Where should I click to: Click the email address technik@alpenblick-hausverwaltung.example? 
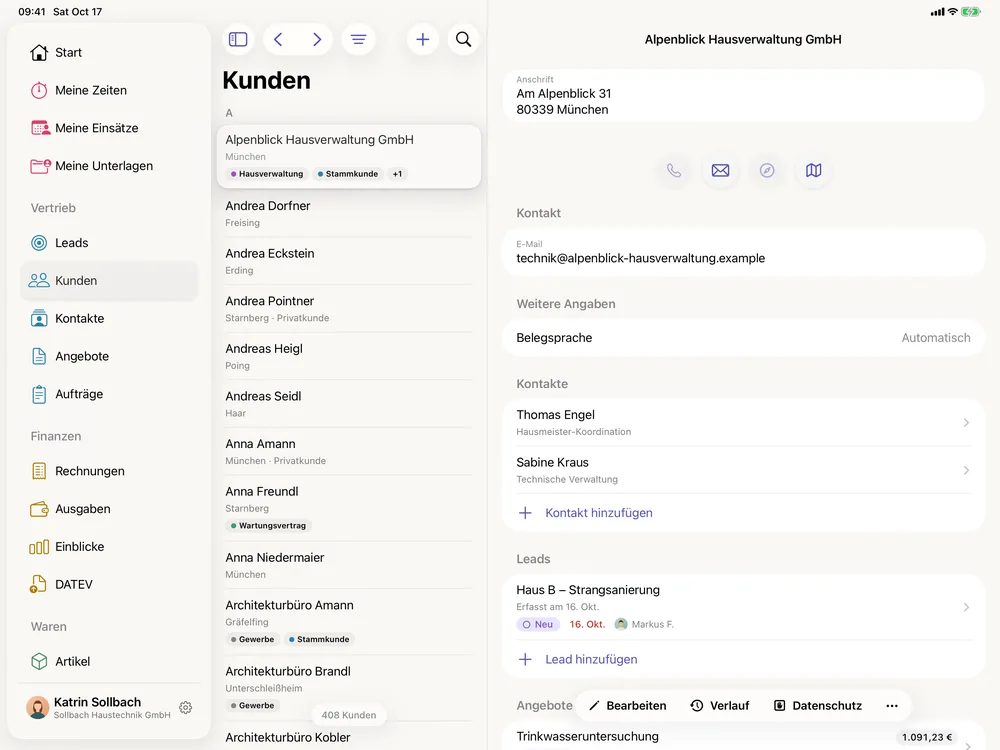click(640, 258)
